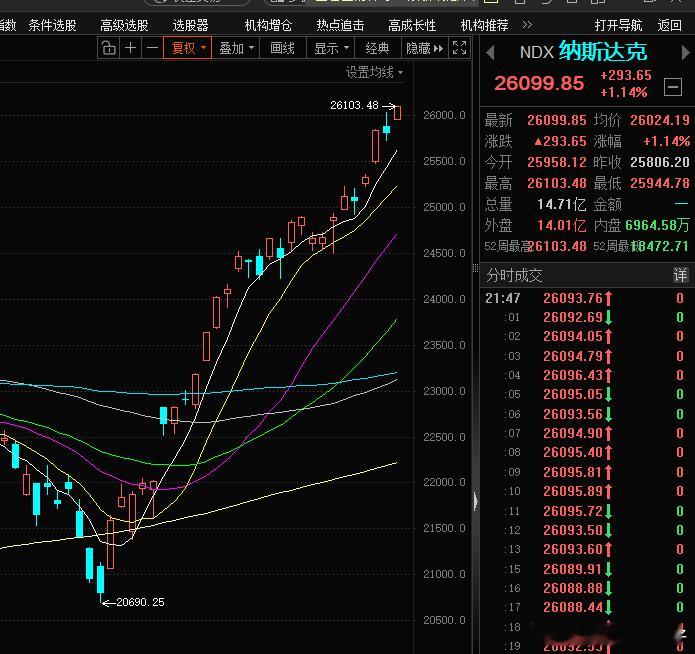Image resolution: width=695 pixels, height=654 pixels.
Task: Click the 26000.0 price axis label
Action: click(x=444, y=115)
